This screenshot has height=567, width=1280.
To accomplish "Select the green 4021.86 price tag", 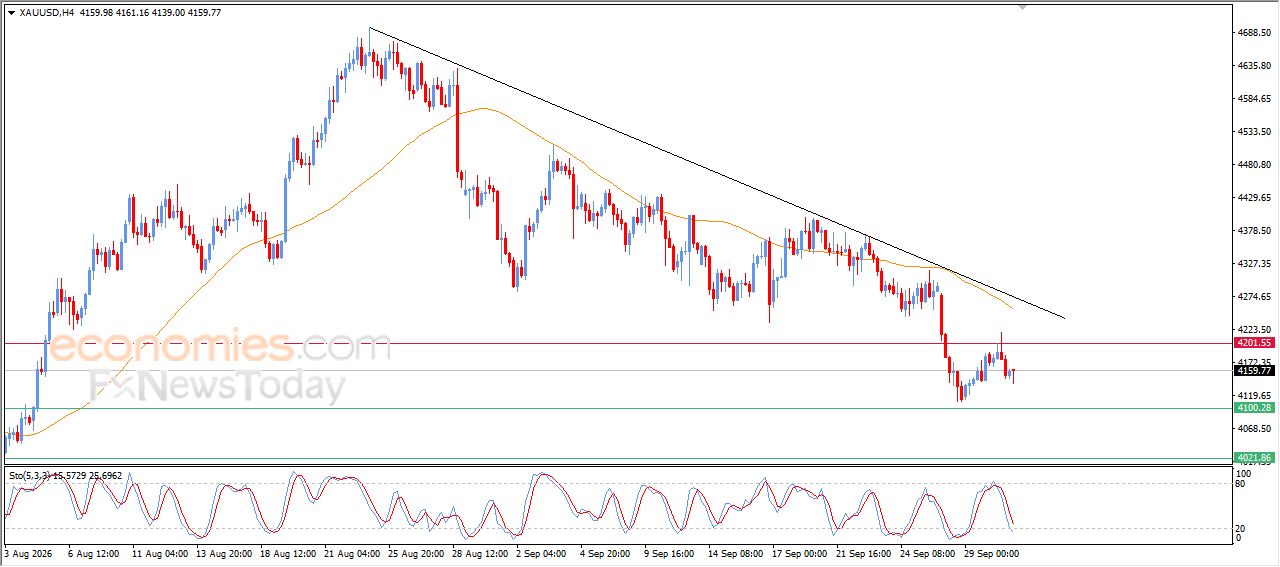I will coord(1253,457).
